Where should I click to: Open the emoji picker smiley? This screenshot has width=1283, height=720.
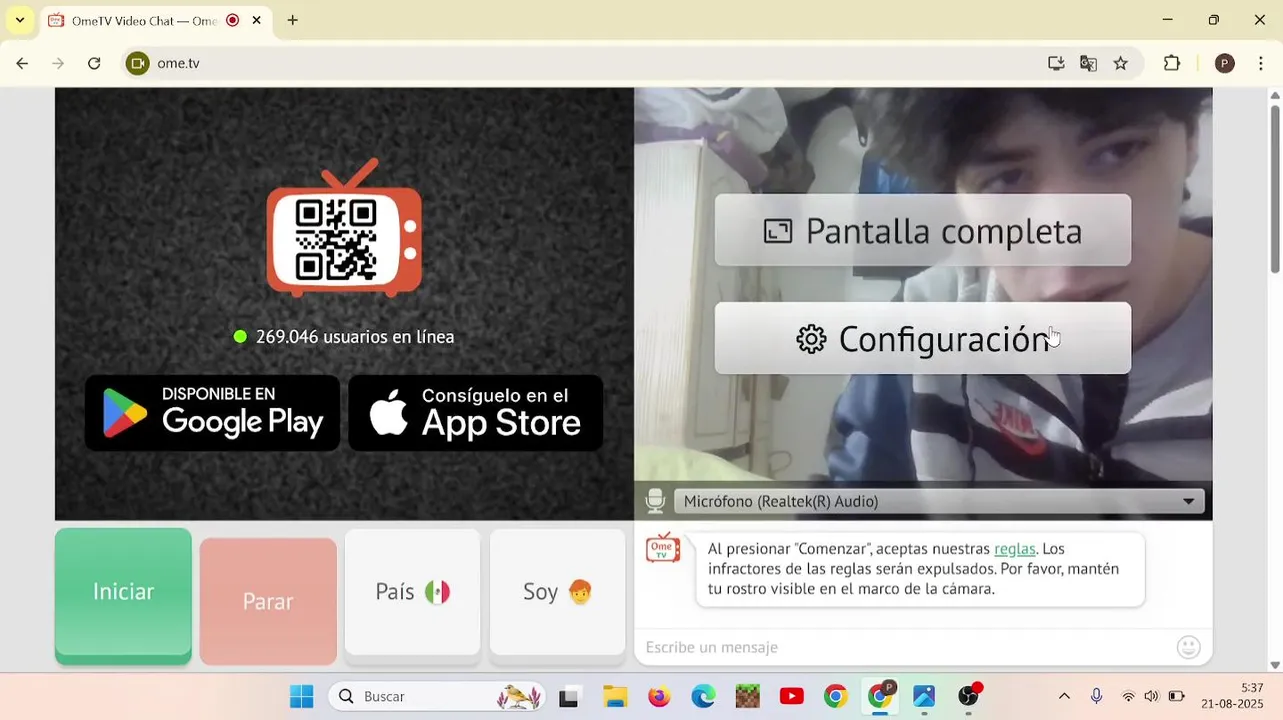1188,647
